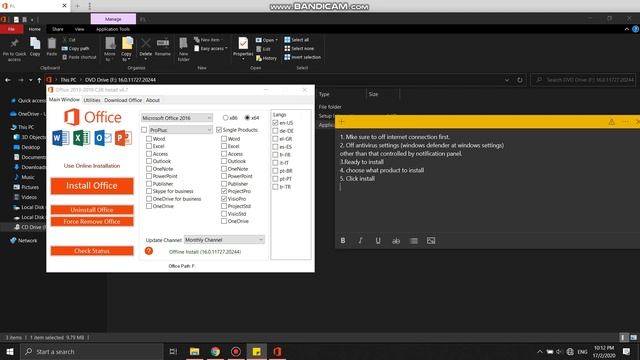Create new sticky note with plus icon
The width and height of the screenshot is (640, 360).
[x=342, y=122]
